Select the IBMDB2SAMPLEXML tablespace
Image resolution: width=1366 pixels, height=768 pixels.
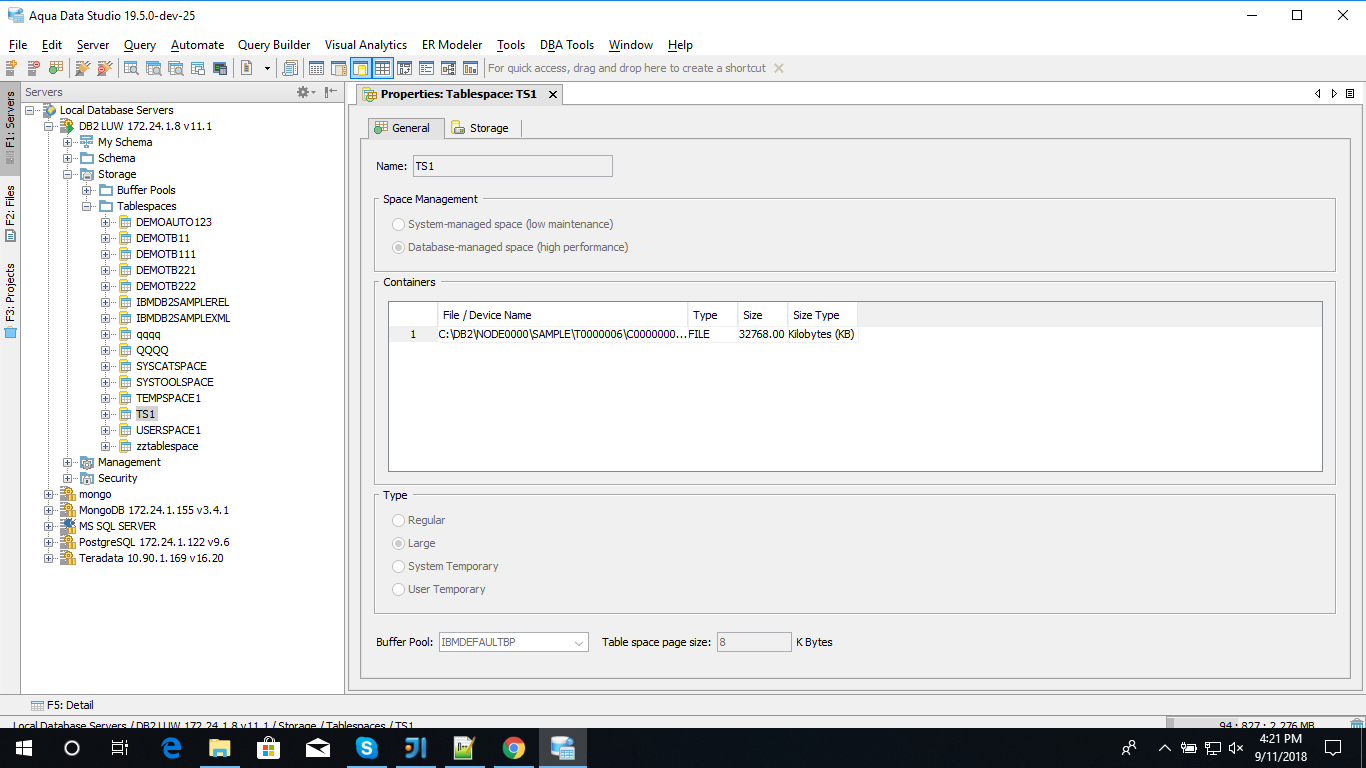[x=183, y=318]
